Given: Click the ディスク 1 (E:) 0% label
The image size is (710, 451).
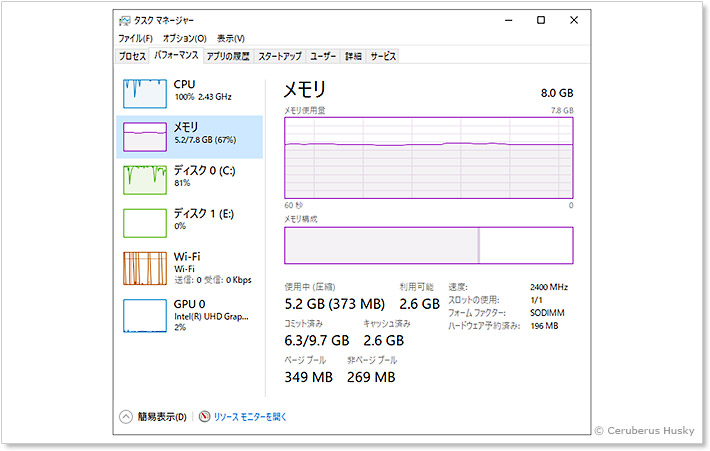Looking at the screenshot, I should tap(180, 226).
